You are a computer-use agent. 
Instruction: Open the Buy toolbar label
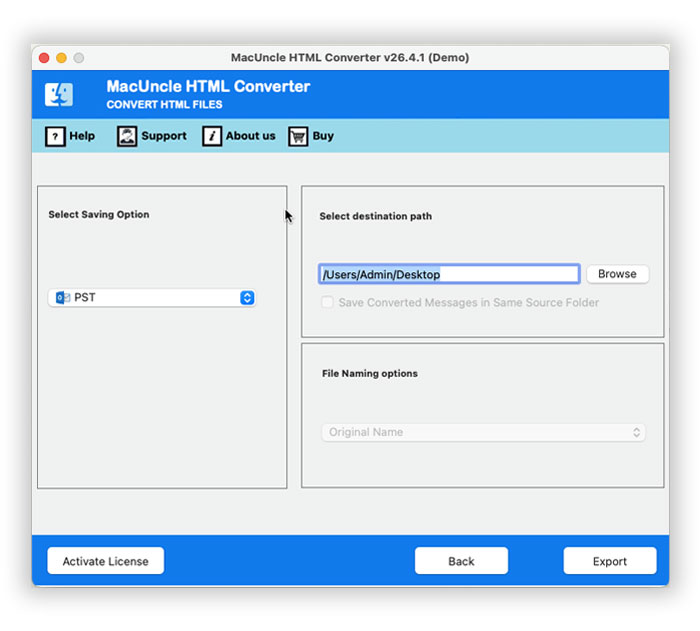[x=323, y=136]
